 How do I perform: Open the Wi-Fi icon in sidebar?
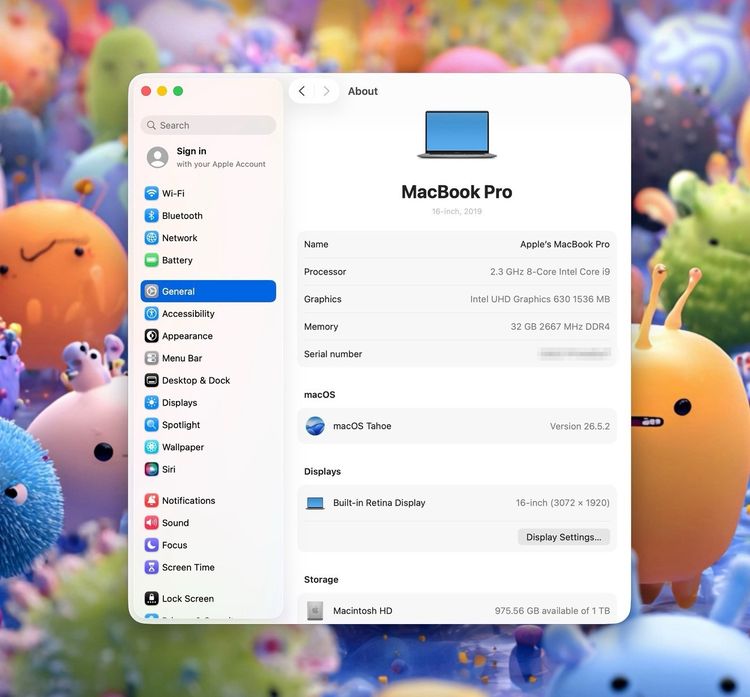click(151, 193)
